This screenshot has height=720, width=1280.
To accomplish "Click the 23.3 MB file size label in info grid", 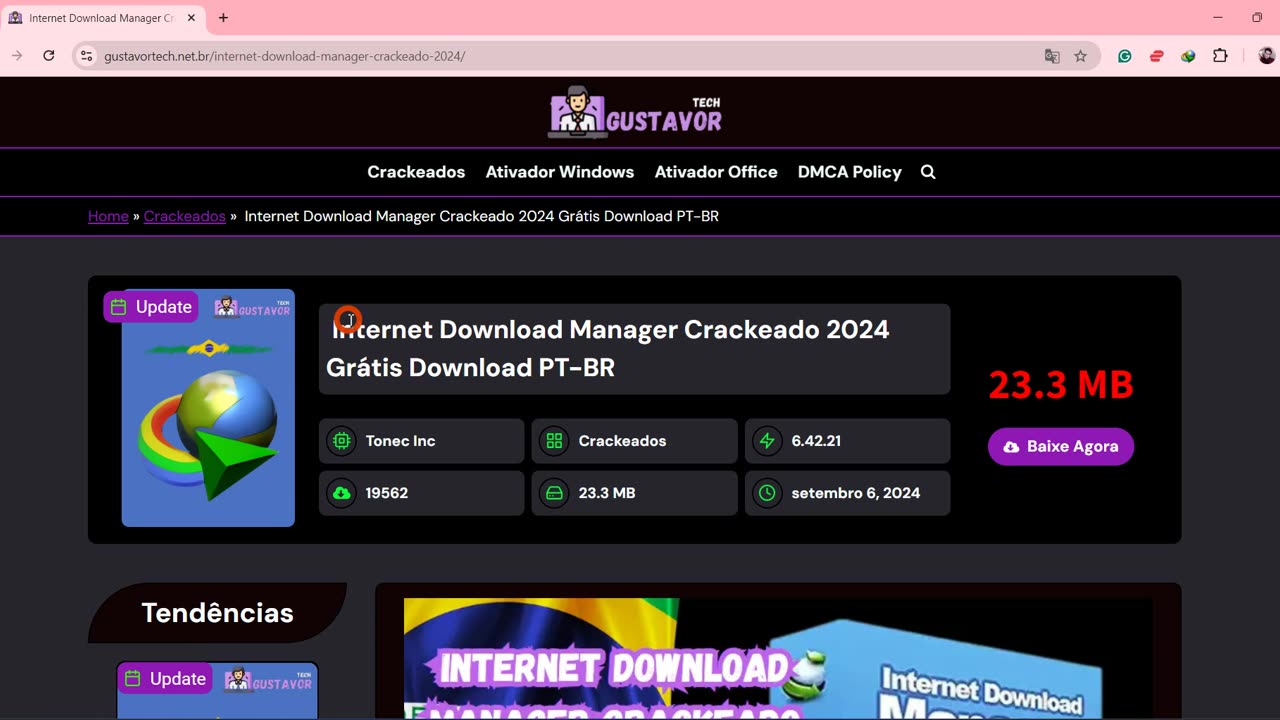I will [x=607, y=493].
